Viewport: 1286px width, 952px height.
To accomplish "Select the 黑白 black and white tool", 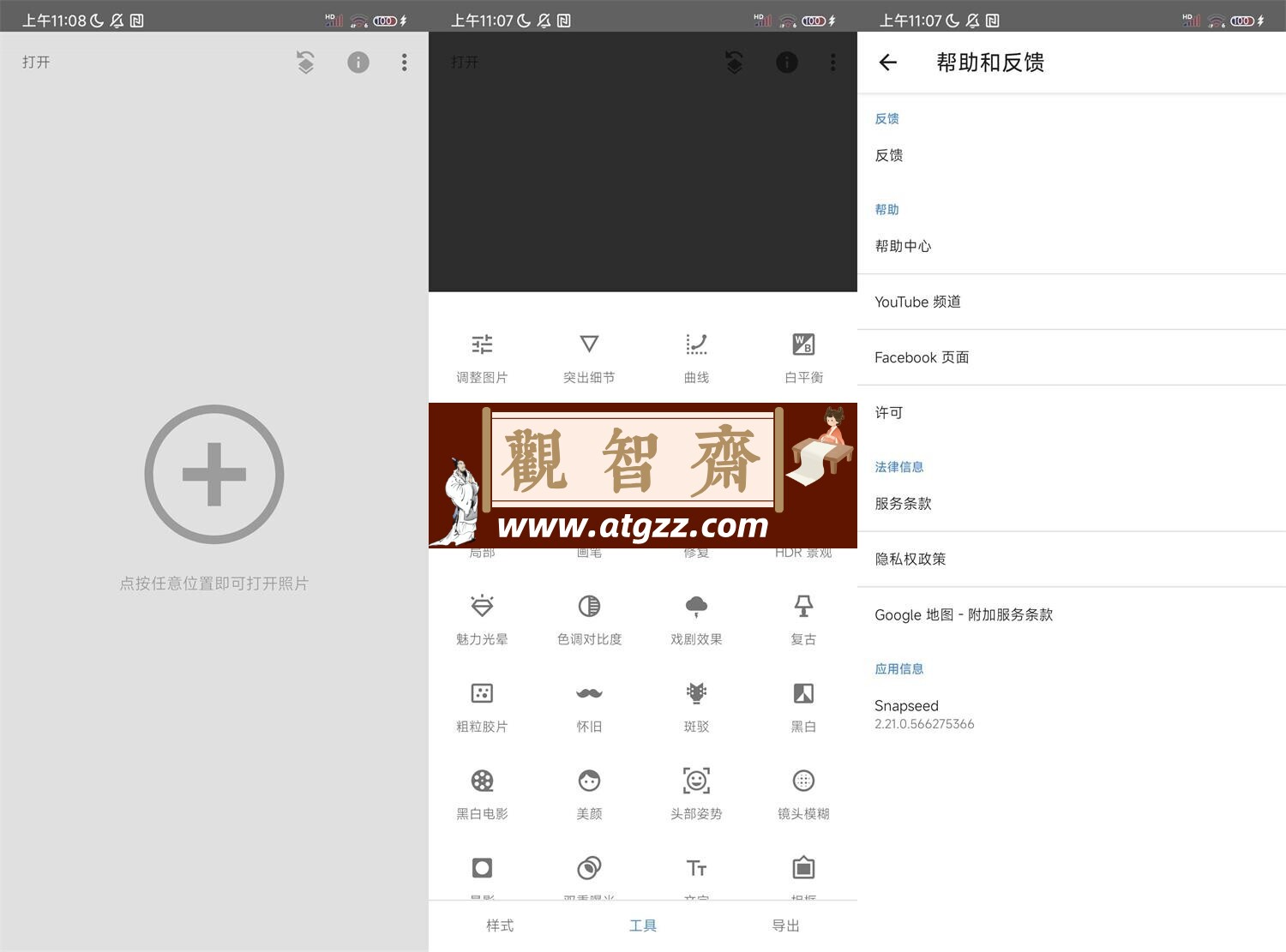I will coord(803,708).
